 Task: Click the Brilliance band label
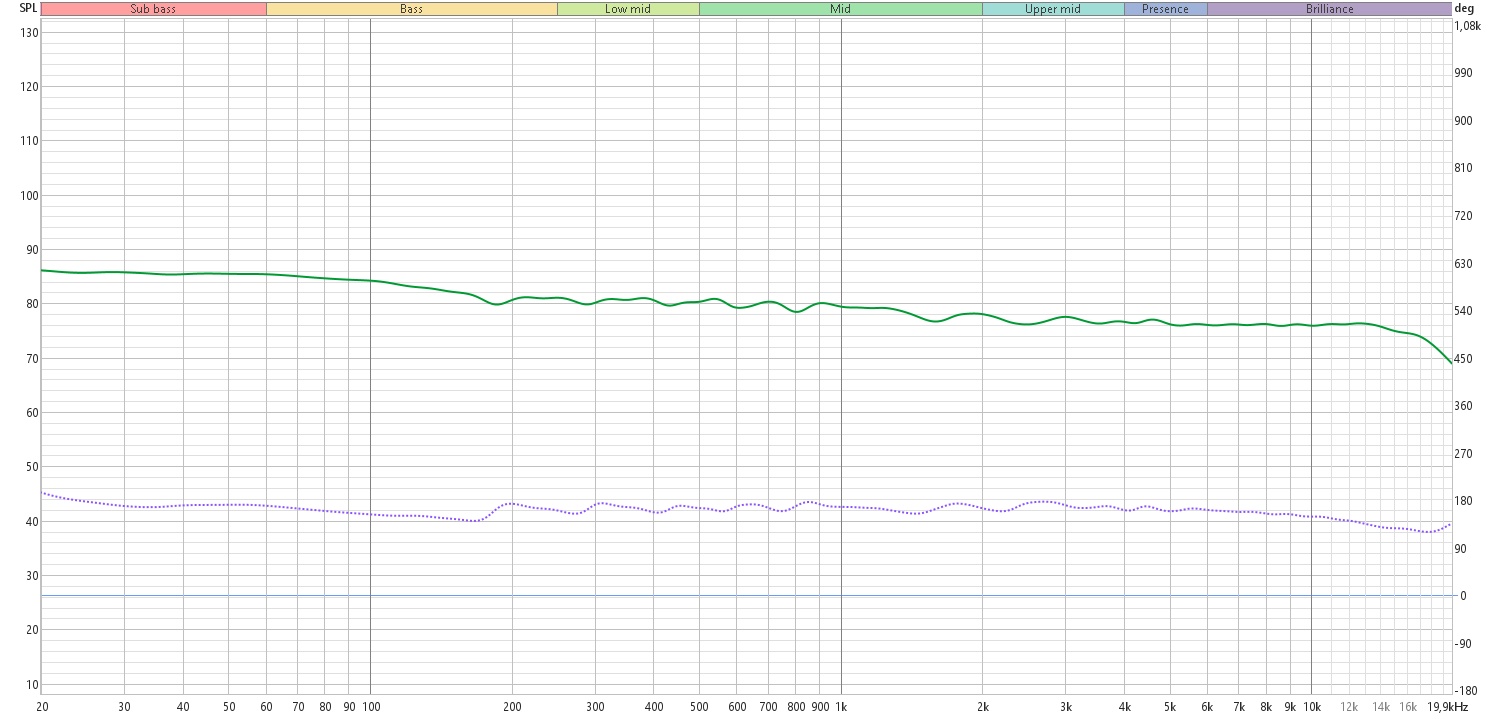pyautogui.click(x=1329, y=8)
